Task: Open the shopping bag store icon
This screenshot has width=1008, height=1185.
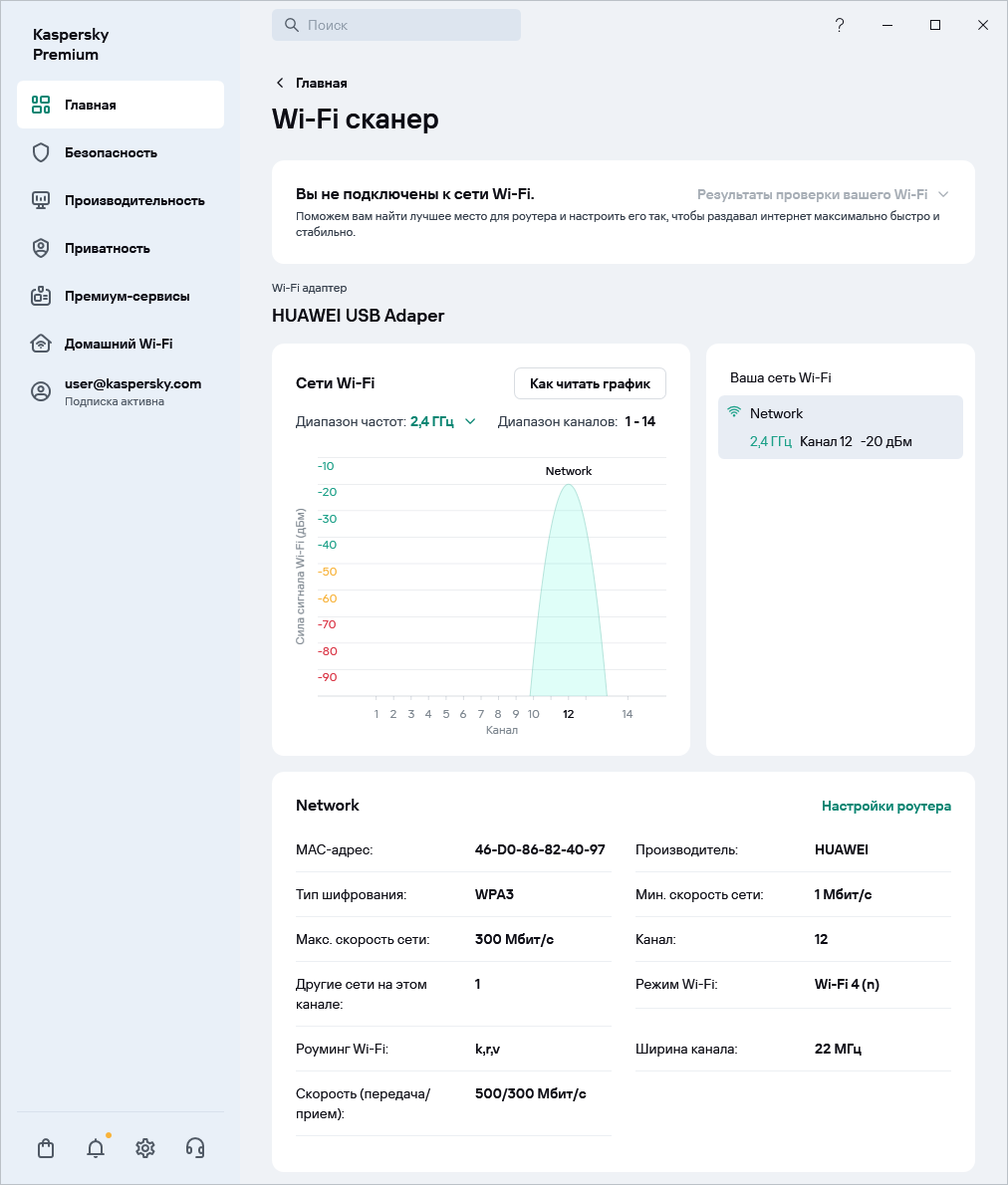Action: tap(46, 1148)
